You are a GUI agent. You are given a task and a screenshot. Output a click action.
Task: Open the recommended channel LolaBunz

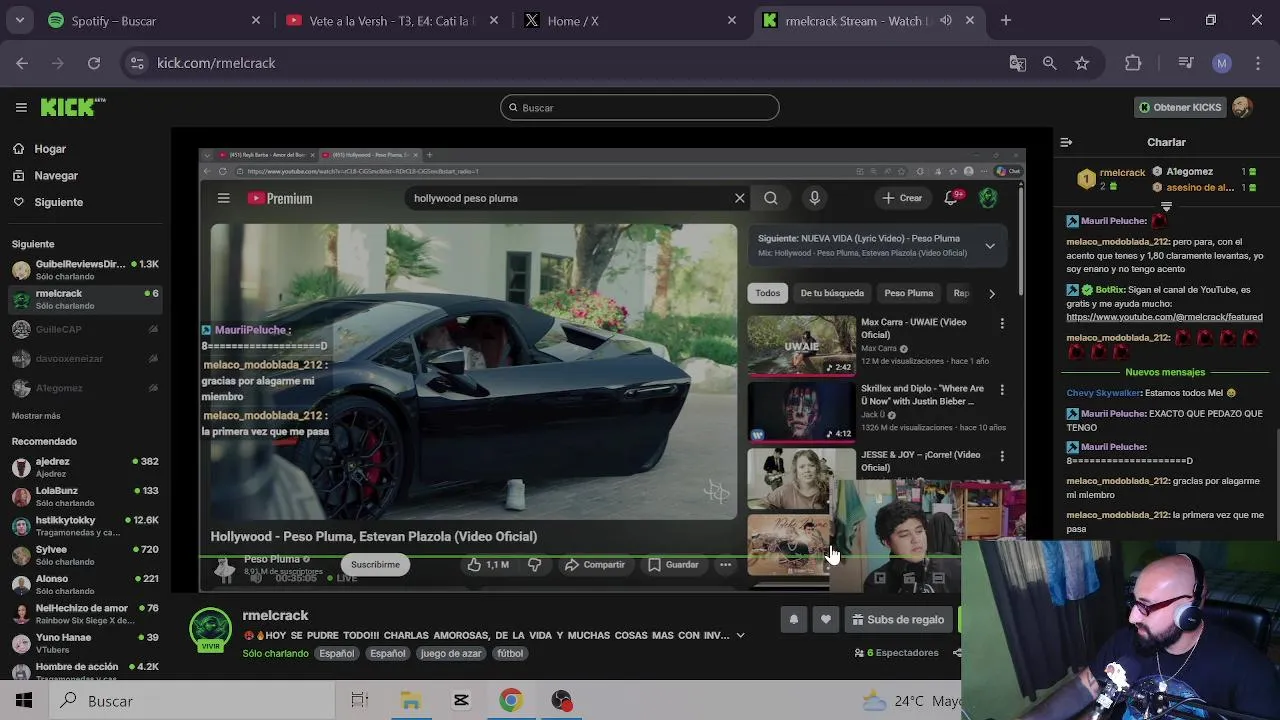(x=85, y=496)
